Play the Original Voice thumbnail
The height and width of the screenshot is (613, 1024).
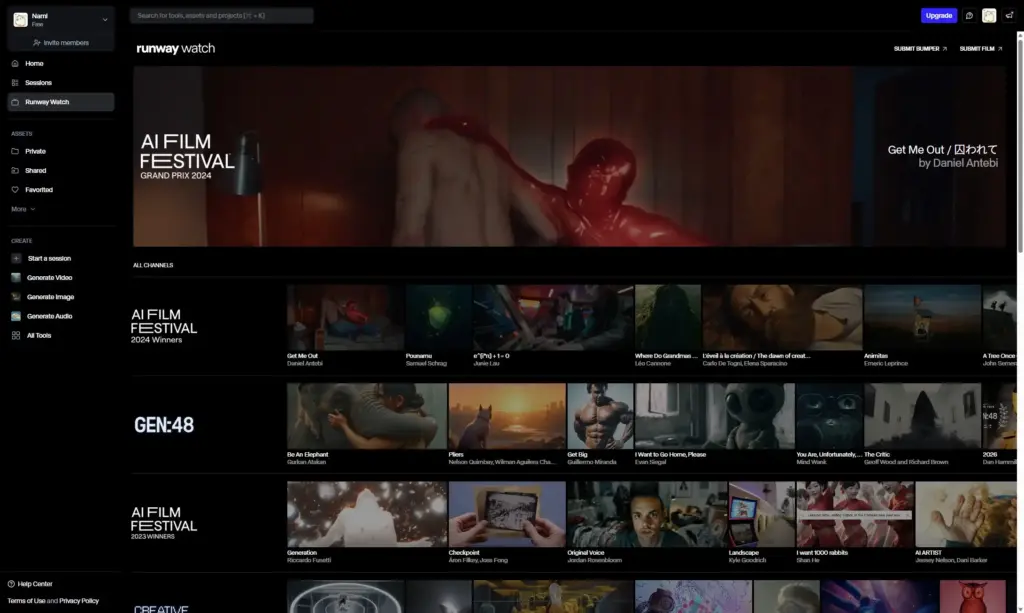[647, 514]
